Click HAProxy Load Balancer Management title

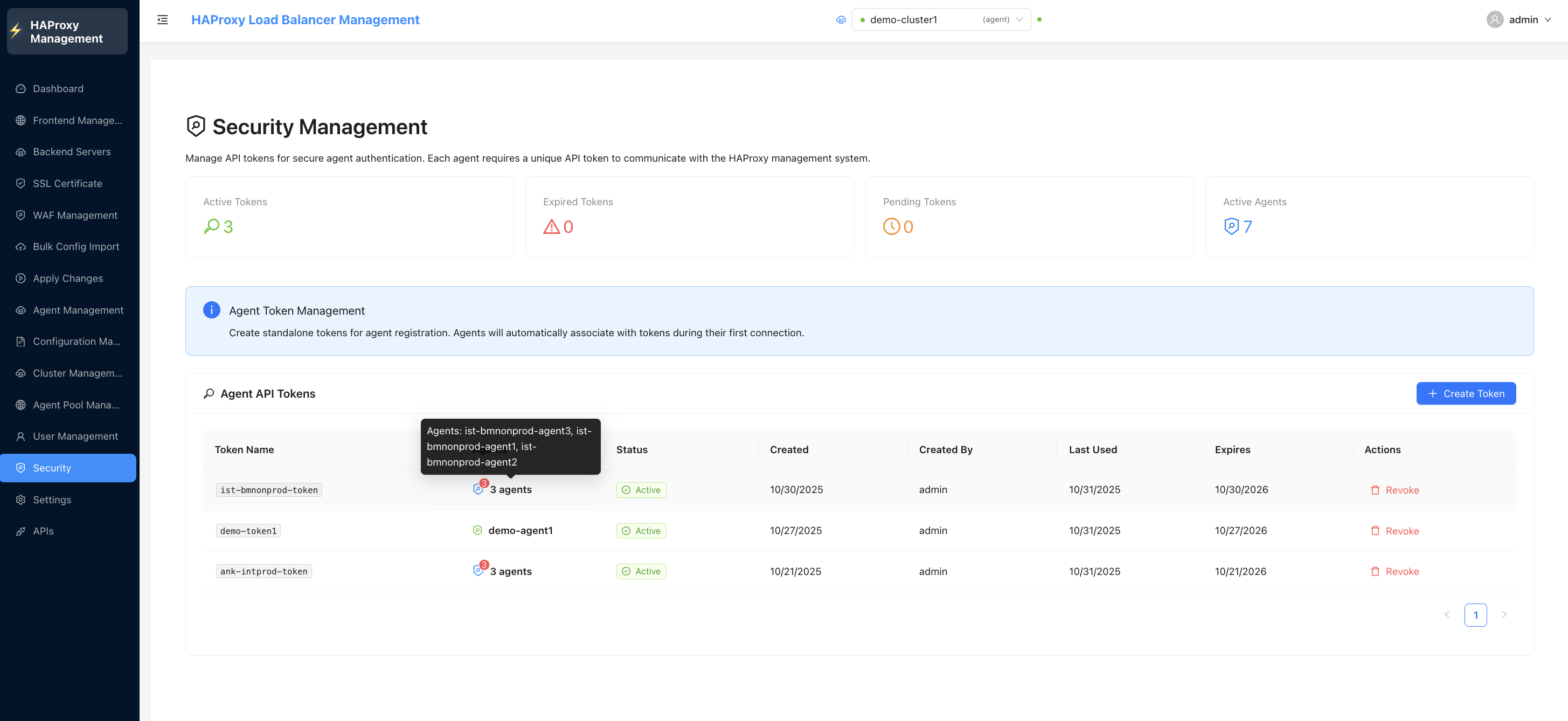pos(305,19)
